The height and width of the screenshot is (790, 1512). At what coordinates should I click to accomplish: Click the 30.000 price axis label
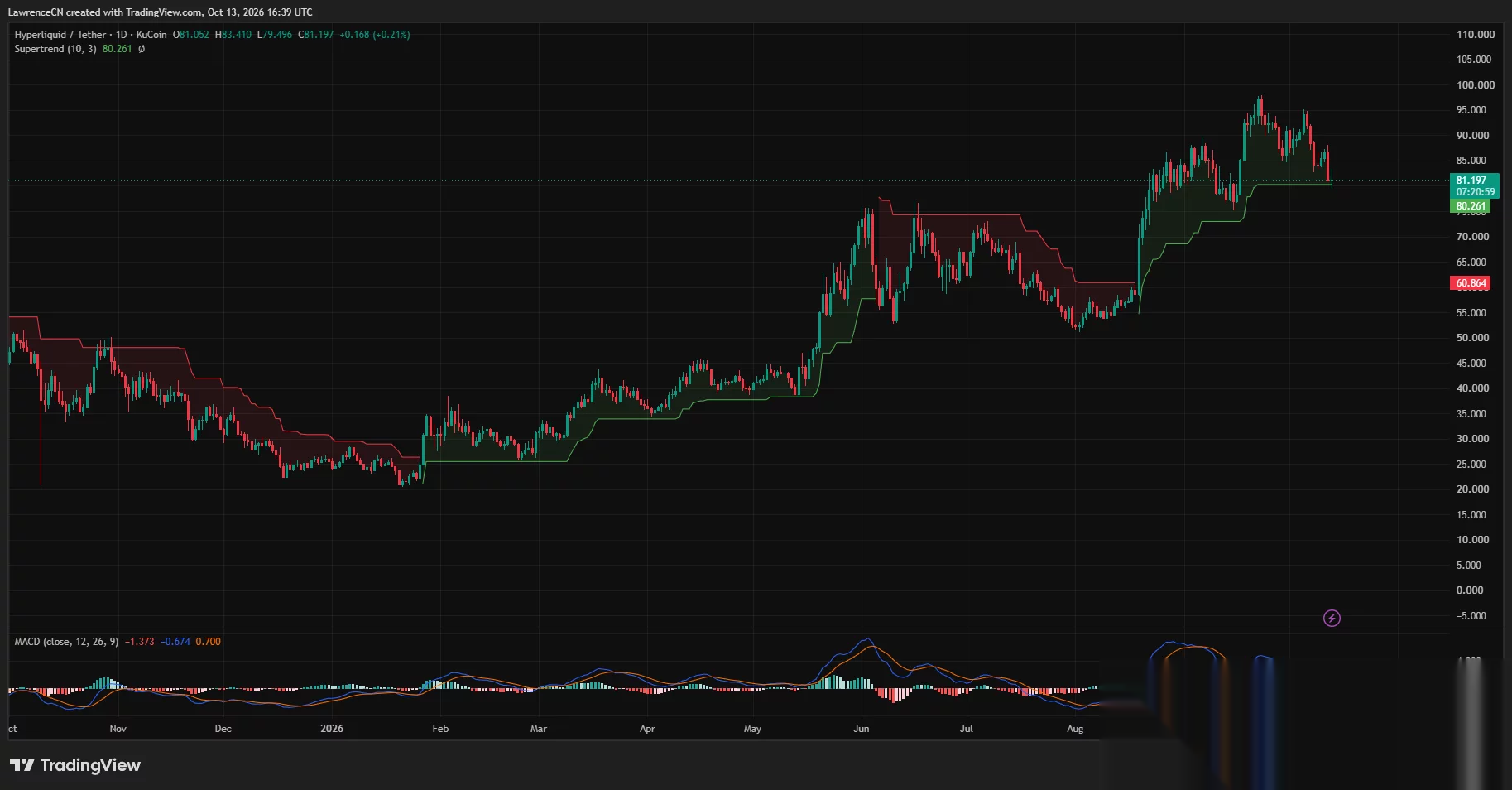tap(1473, 439)
